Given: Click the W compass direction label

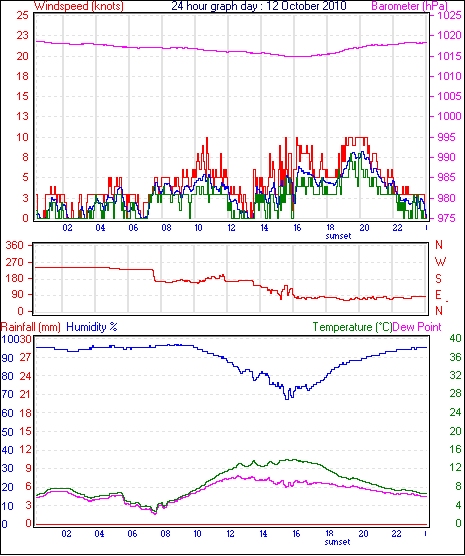Looking at the screenshot, I should (x=440, y=262).
